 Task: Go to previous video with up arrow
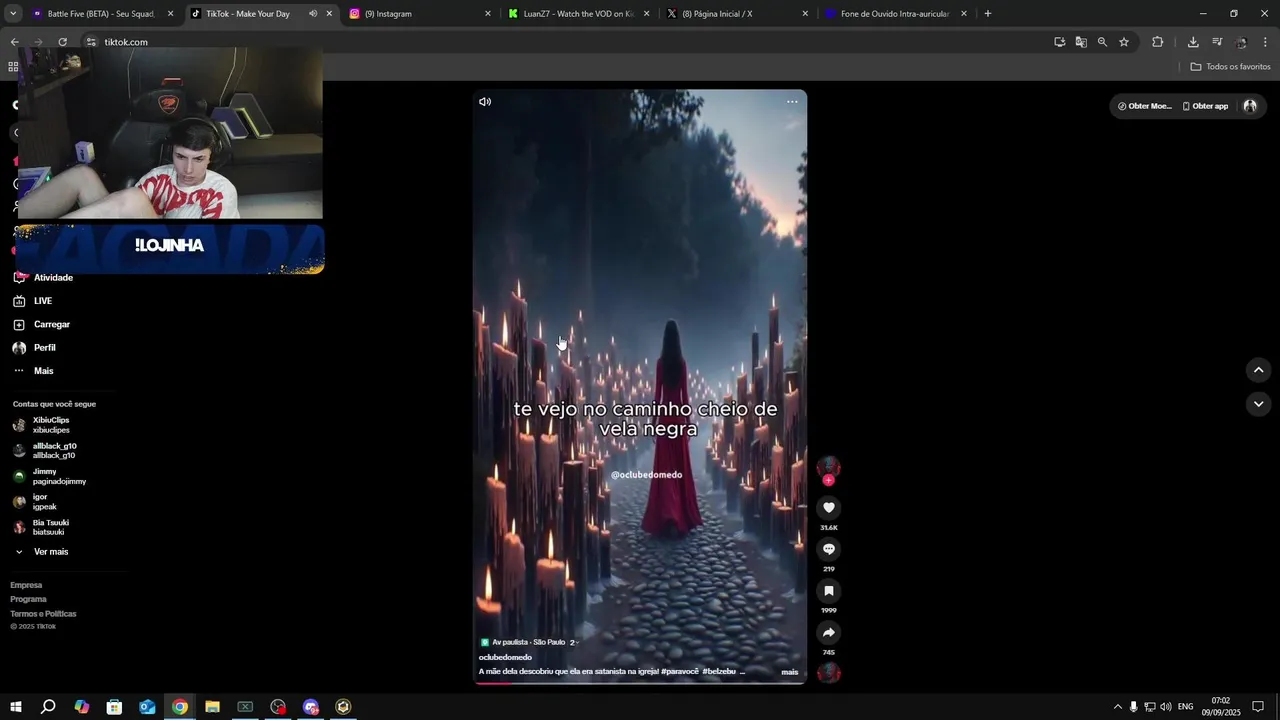(1258, 370)
